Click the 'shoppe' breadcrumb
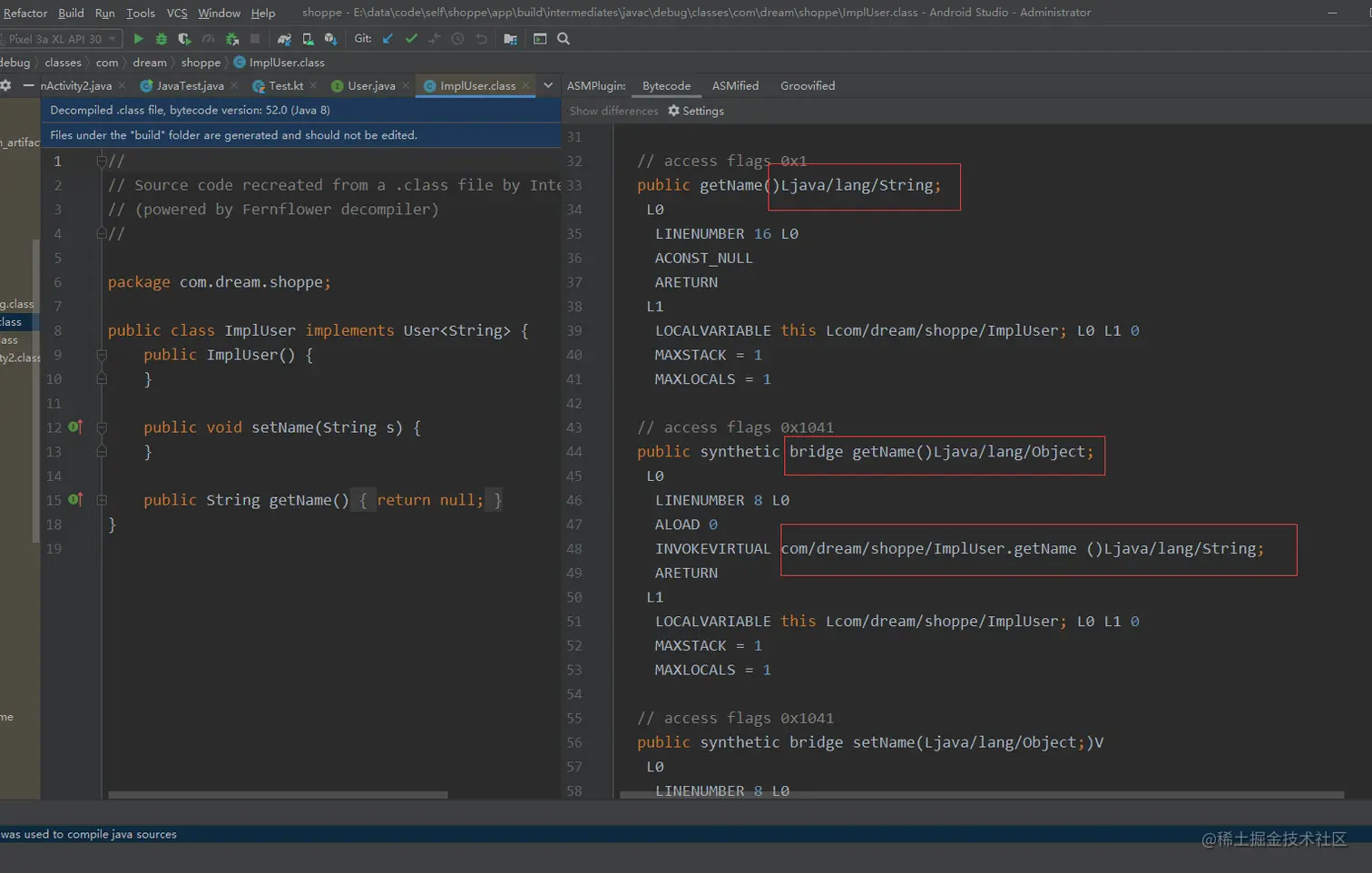Image resolution: width=1372 pixels, height=873 pixels. point(201,63)
